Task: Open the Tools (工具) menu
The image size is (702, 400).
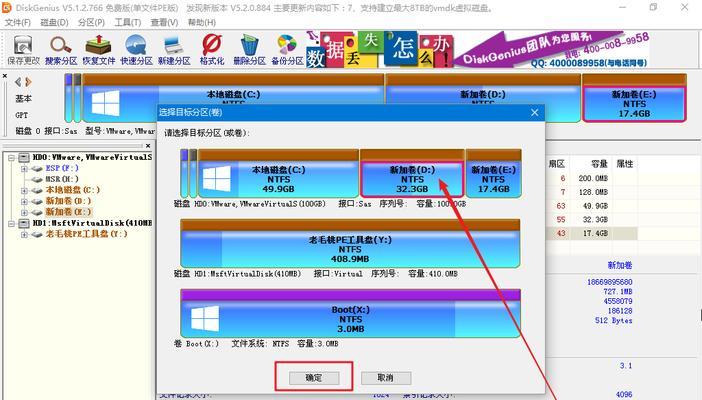Action: coord(128,22)
